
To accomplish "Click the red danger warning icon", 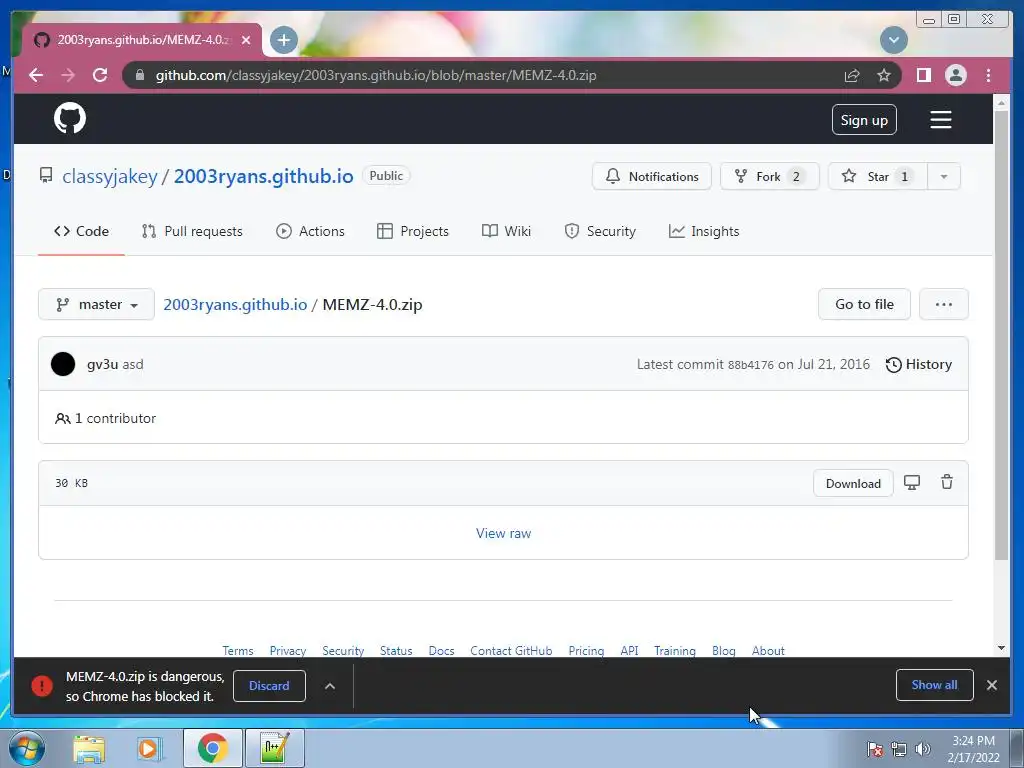I will click(42, 686).
